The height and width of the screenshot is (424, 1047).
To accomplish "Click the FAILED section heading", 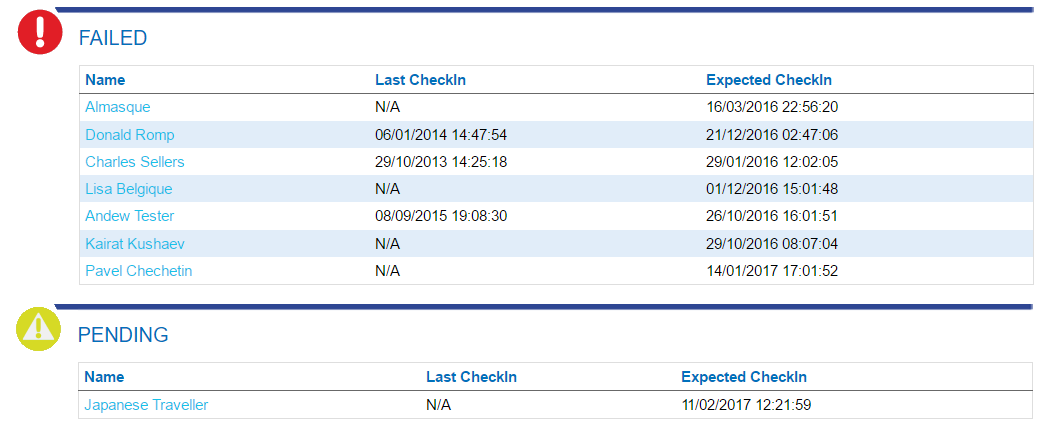I will point(113,38).
